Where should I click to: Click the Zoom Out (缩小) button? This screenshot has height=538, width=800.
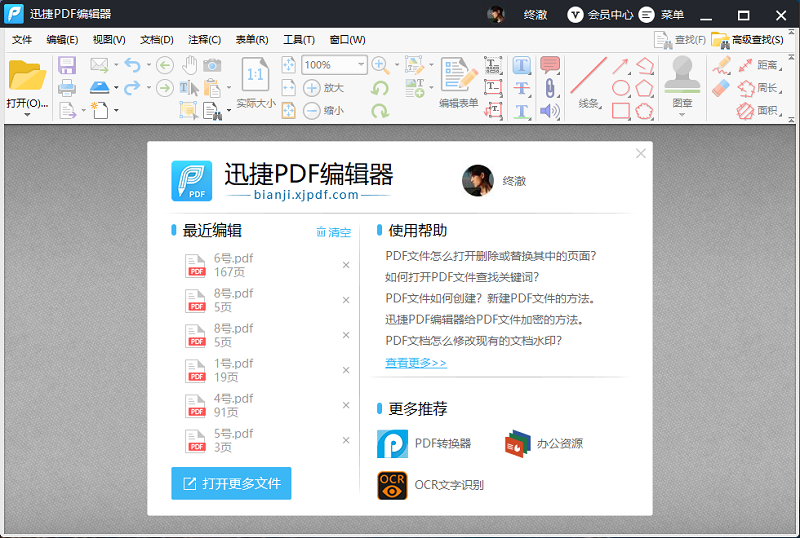point(323,110)
